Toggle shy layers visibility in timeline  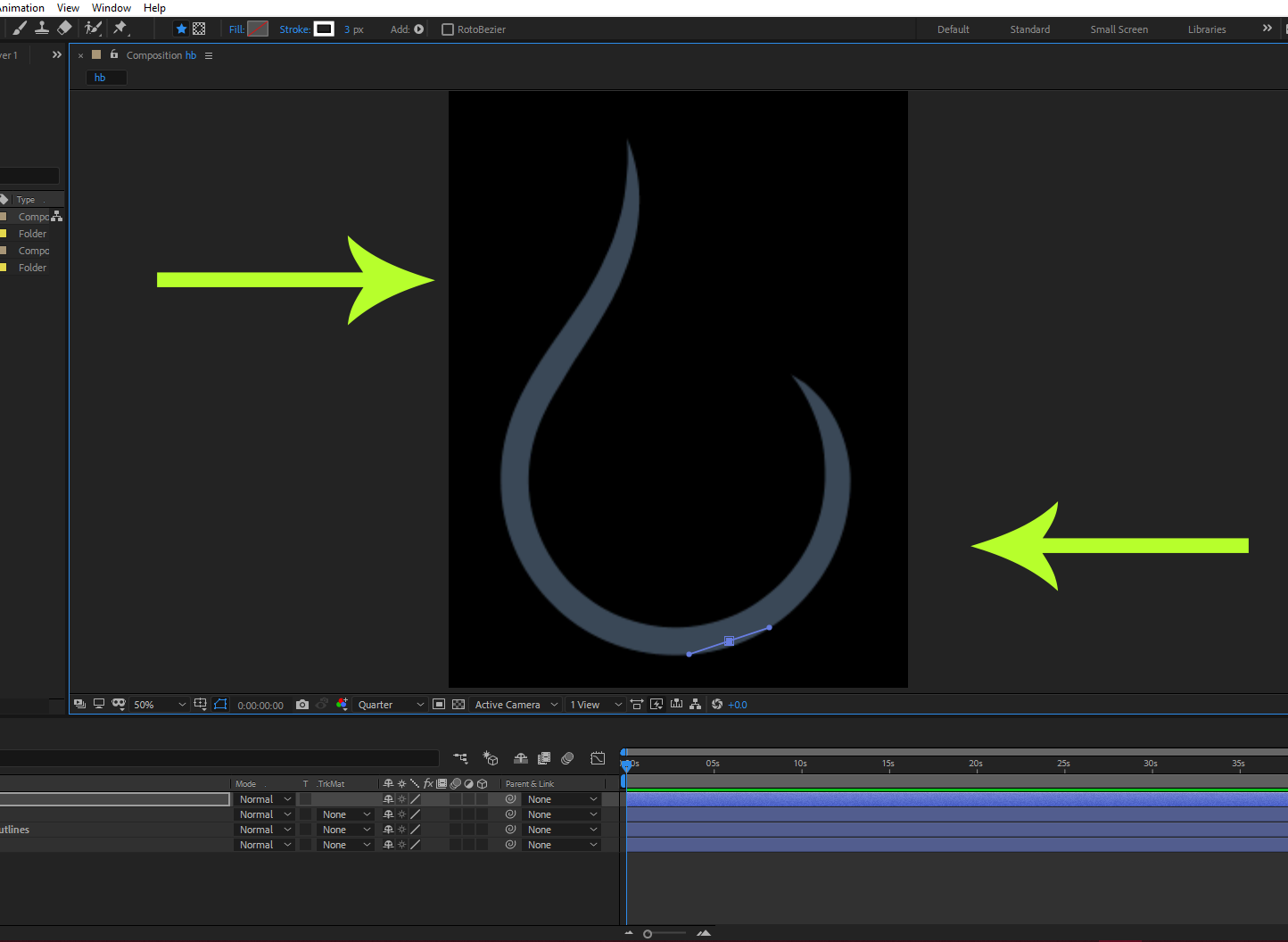click(x=520, y=757)
